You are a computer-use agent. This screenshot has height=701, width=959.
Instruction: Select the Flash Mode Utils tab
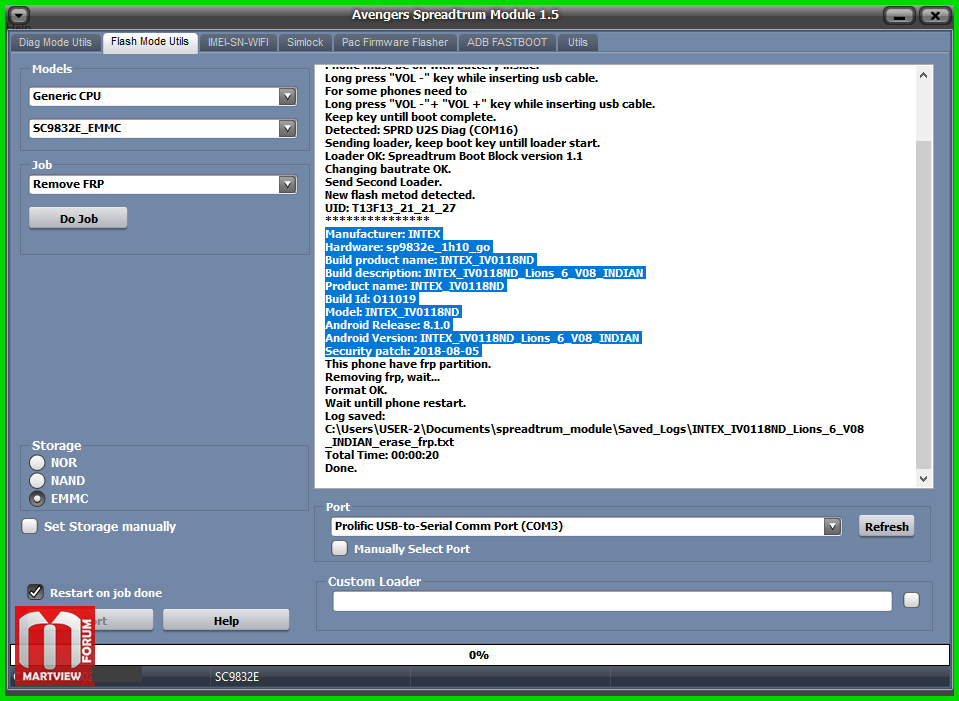(x=150, y=42)
